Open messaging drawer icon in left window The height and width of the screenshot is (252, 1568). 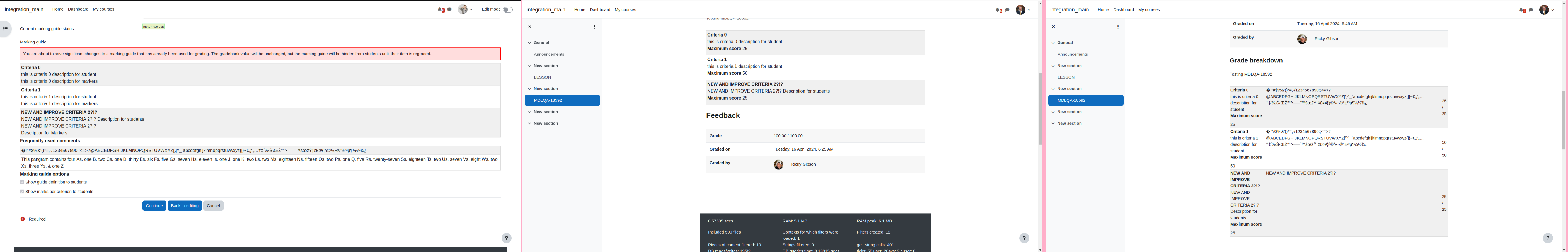(x=450, y=9)
